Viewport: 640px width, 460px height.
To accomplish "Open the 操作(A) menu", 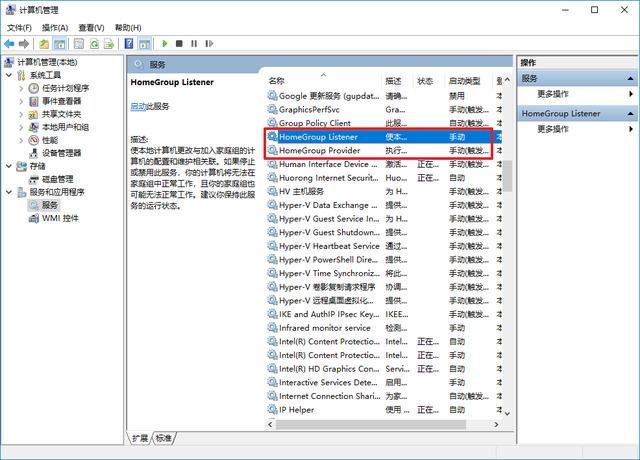I will pyautogui.click(x=55, y=28).
